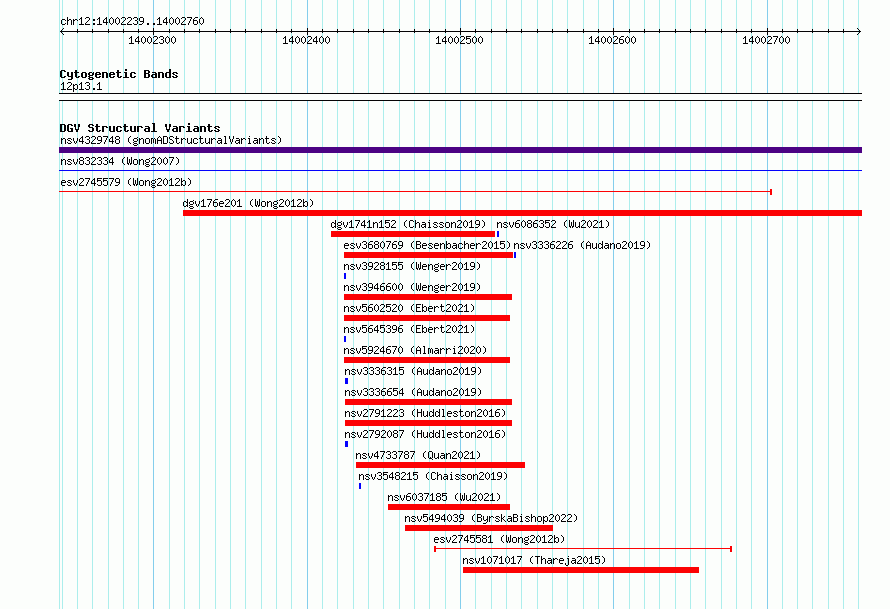Click nsv3928155 (Wenger2019) label
This screenshot has height=609, width=890.
pos(412,266)
